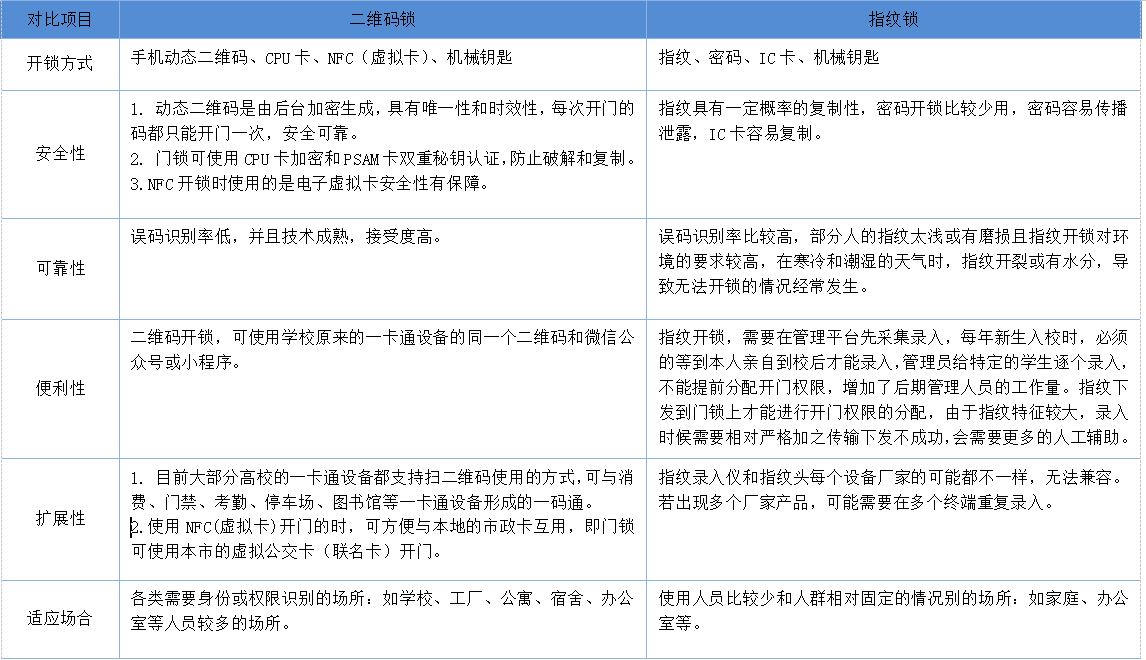The height and width of the screenshot is (660, 1146).
Task: Click the 便利性 row label
Action: 60,388
